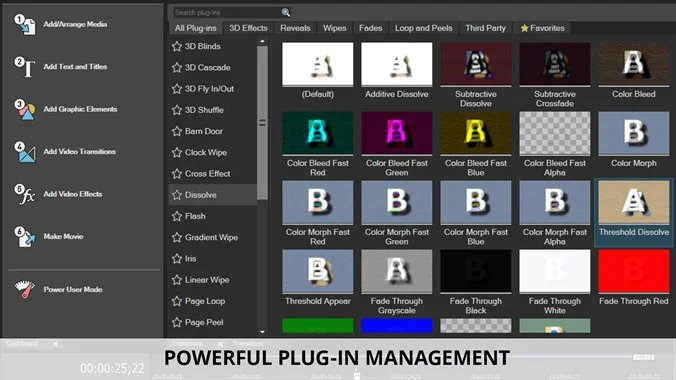Switch to Loop and Peels tab

423,28
